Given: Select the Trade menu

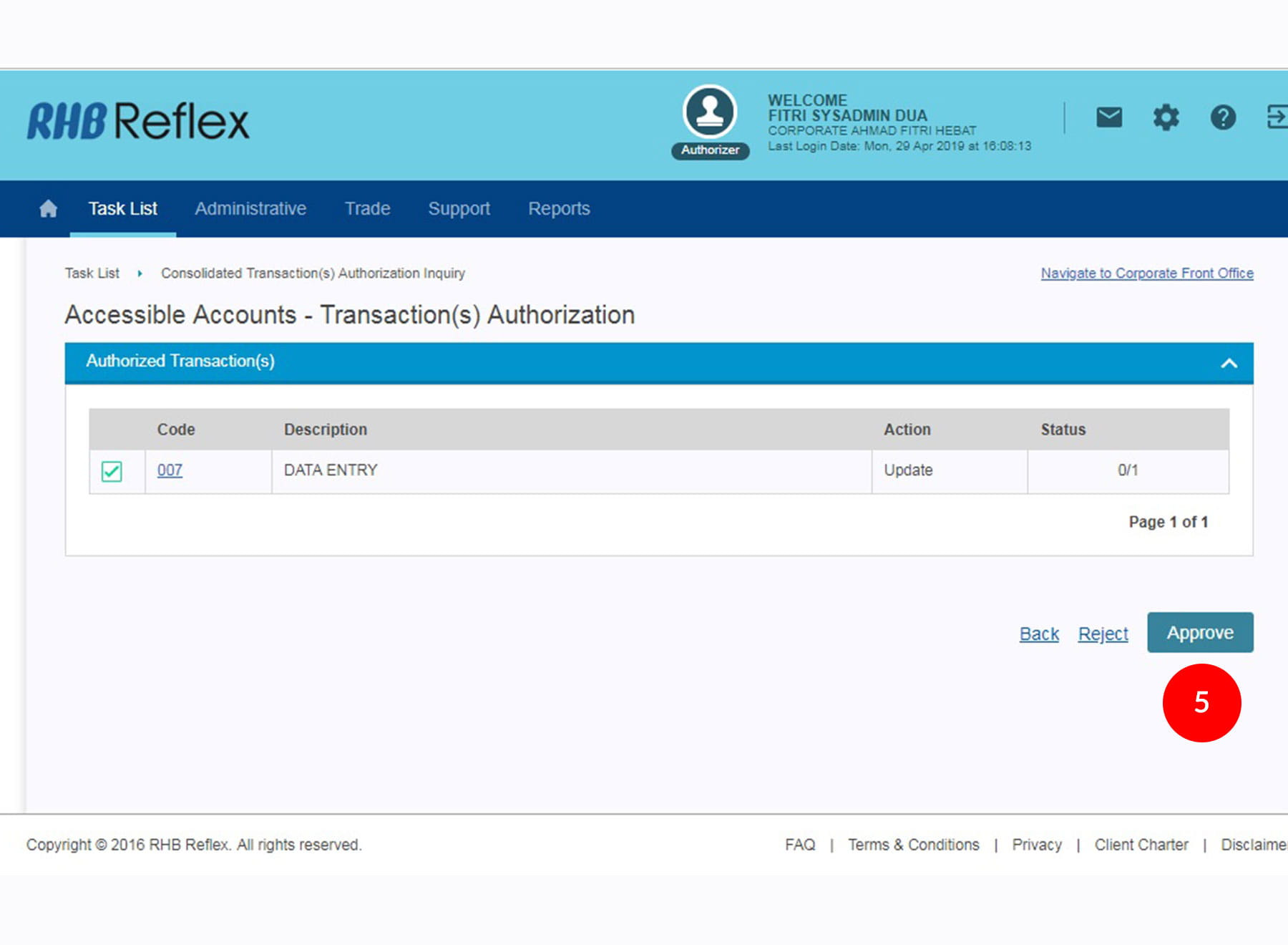Looking at the screenshot, I should tap(367, 209).
